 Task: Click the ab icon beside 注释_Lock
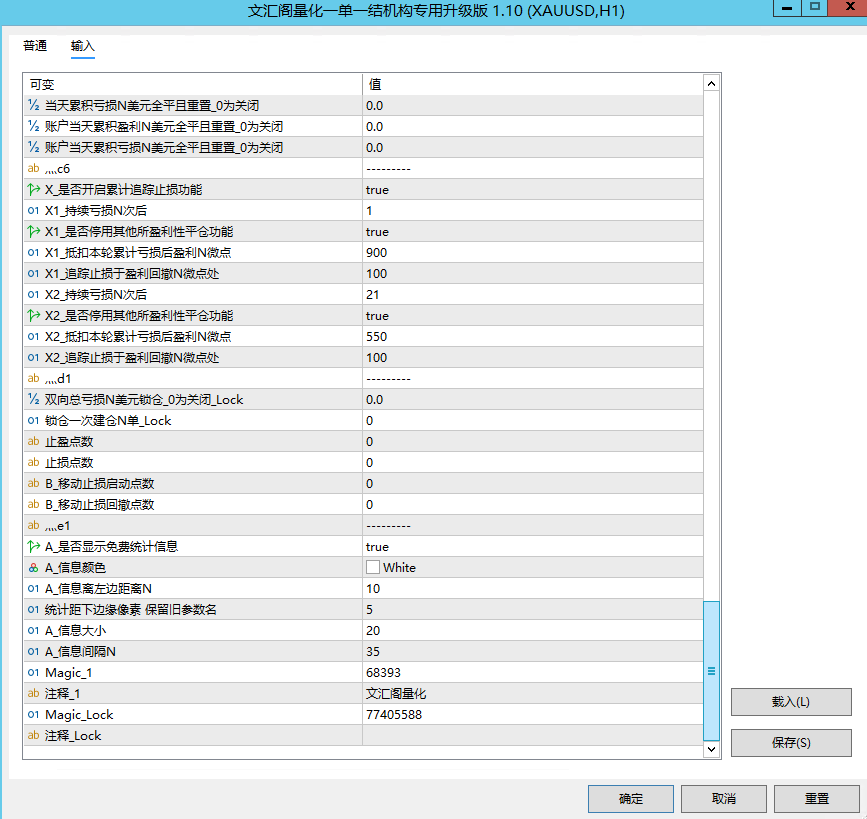click(x=34, y=735)
